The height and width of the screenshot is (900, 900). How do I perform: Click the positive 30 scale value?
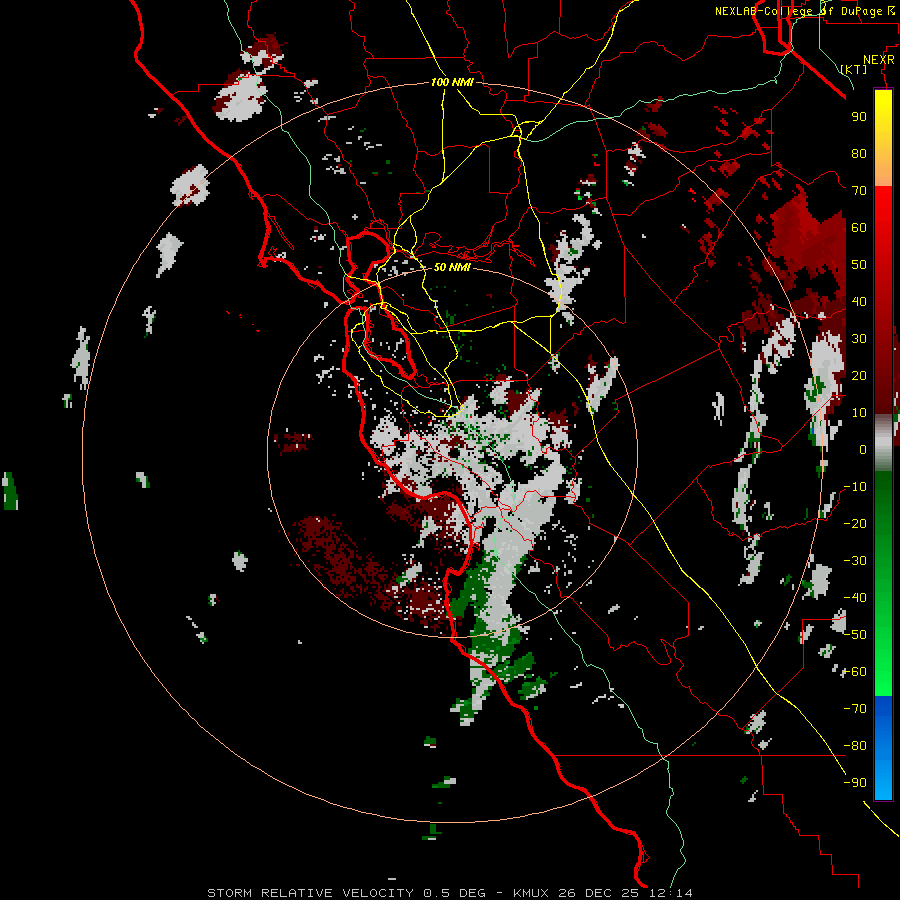click(859, 339)
